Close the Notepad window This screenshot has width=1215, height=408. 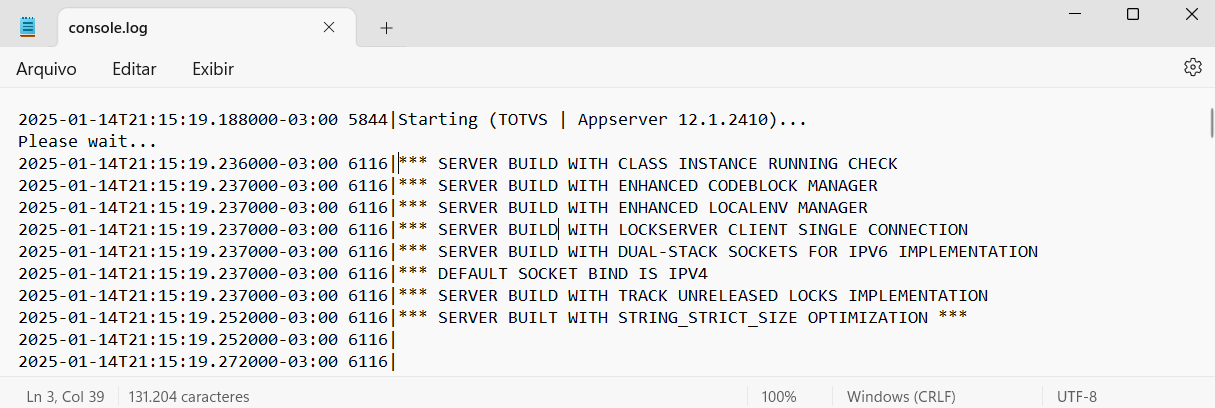1191,14
